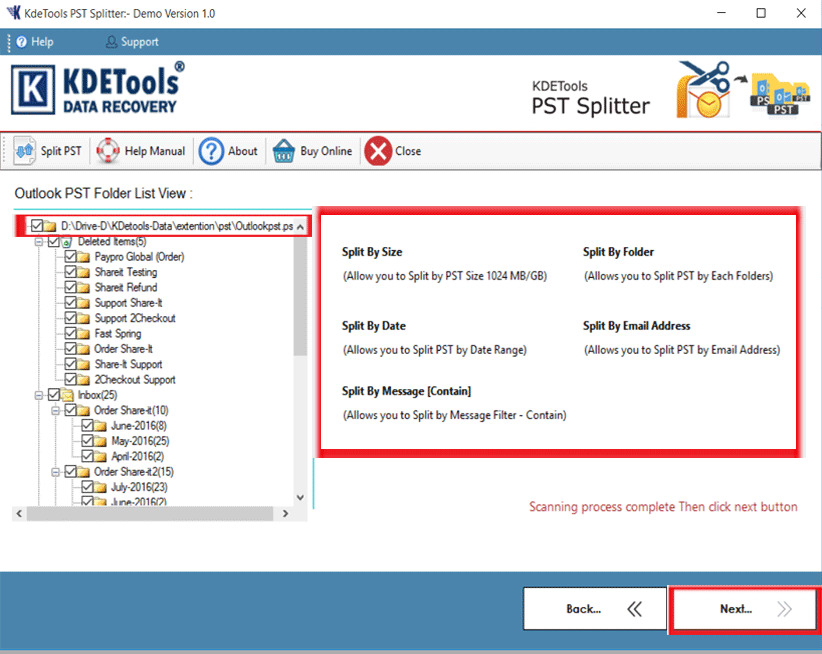Image resolution: width=822 pixels, height=654 pixels.
Task: Open the Help Manual lifebuoy icon
Action: pyautogui.click(x=108, y=151)
